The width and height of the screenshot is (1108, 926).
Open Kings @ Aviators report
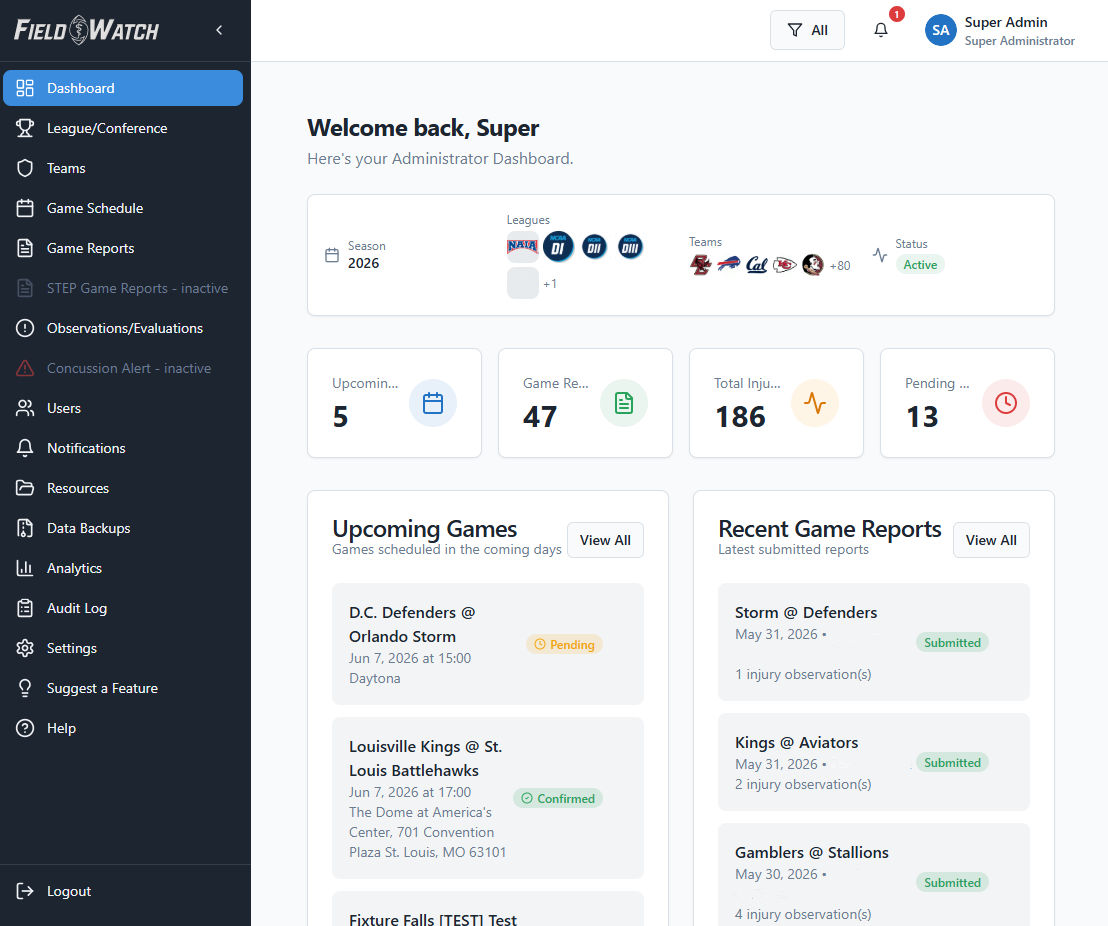(873, 762)
